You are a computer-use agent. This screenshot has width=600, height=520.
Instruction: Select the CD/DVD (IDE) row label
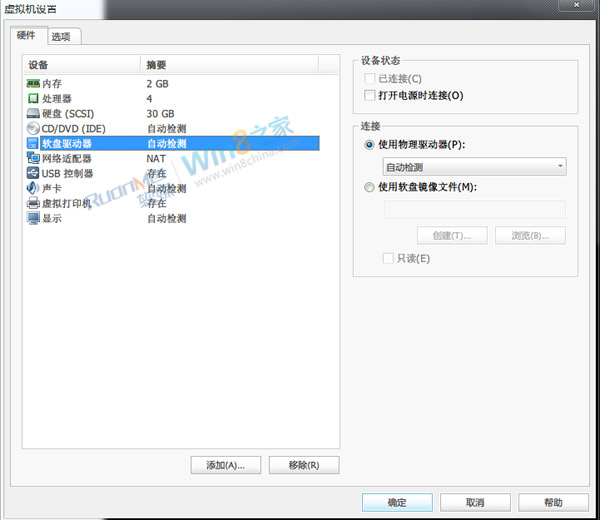[x=73, y=129]
